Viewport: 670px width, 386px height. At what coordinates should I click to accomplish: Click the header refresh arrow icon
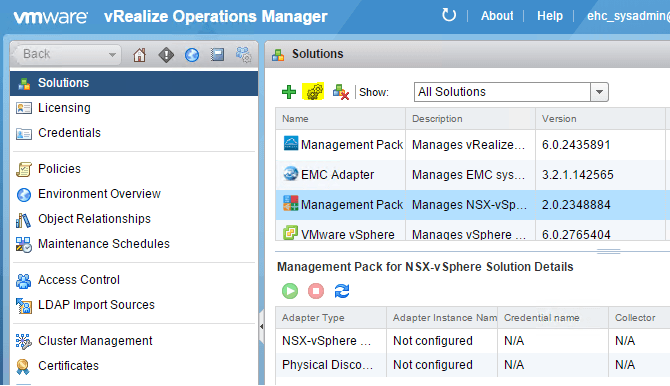point(449,15)
